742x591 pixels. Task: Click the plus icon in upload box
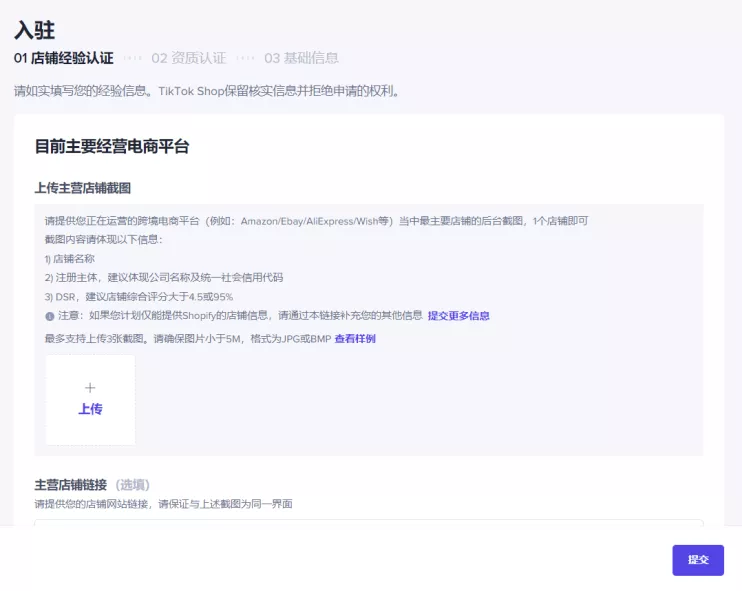click(90, 388)
